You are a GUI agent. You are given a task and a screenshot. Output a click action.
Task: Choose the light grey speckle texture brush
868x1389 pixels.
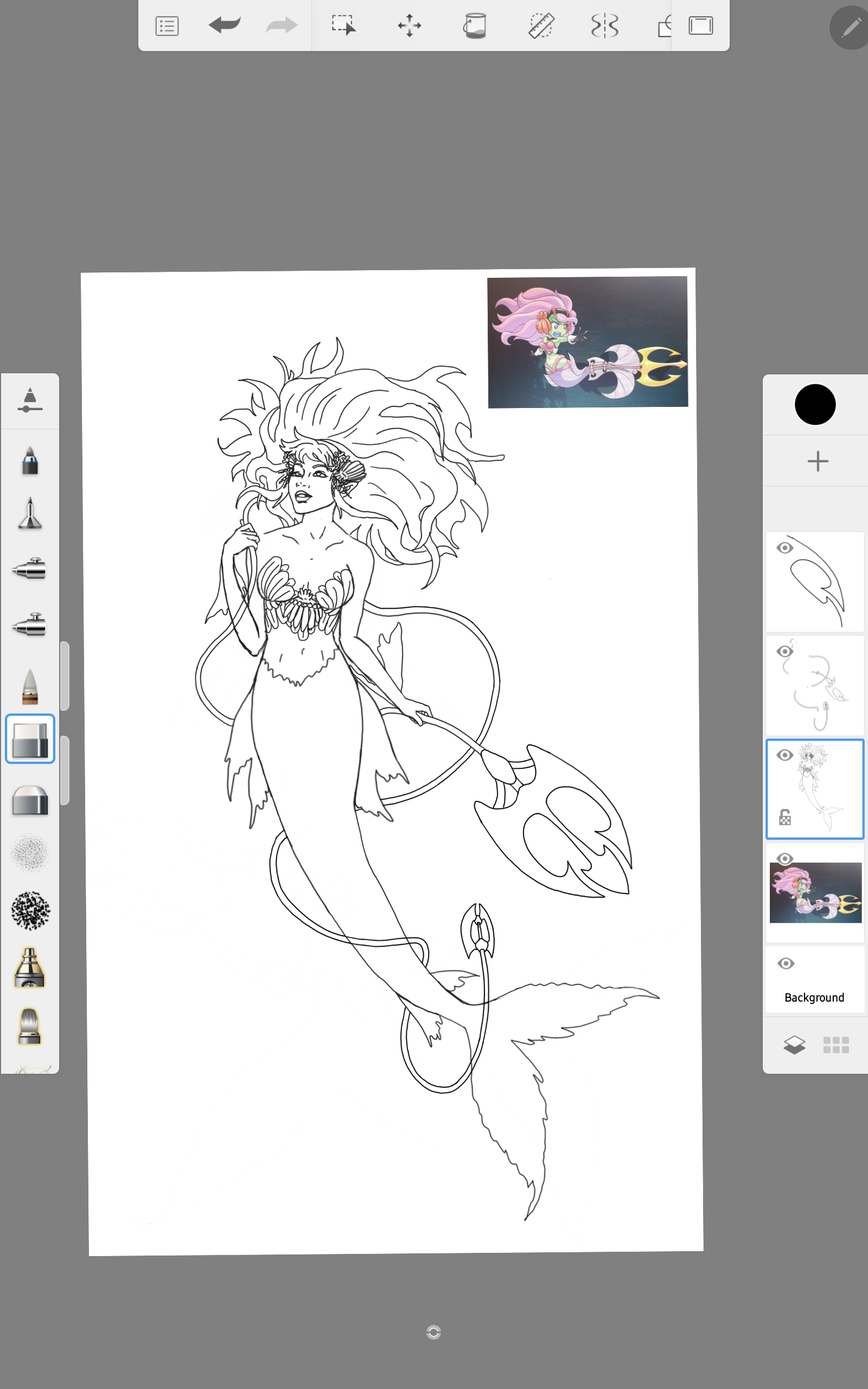pyautogui.click(x=30, y=853)
